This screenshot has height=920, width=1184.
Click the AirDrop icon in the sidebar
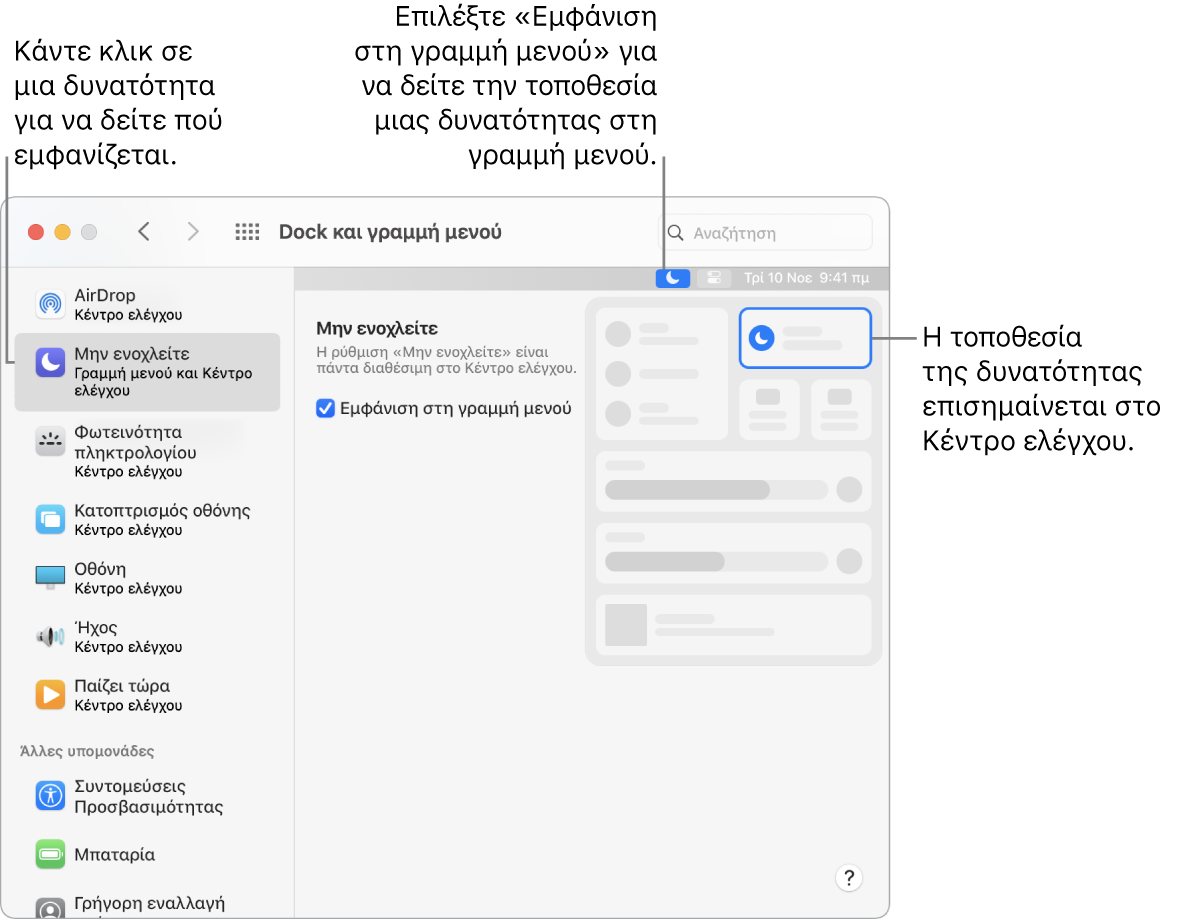tap(51, 304)
